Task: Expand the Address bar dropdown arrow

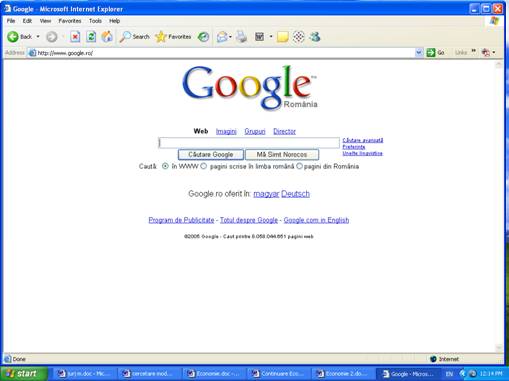Action: (419, 52)
